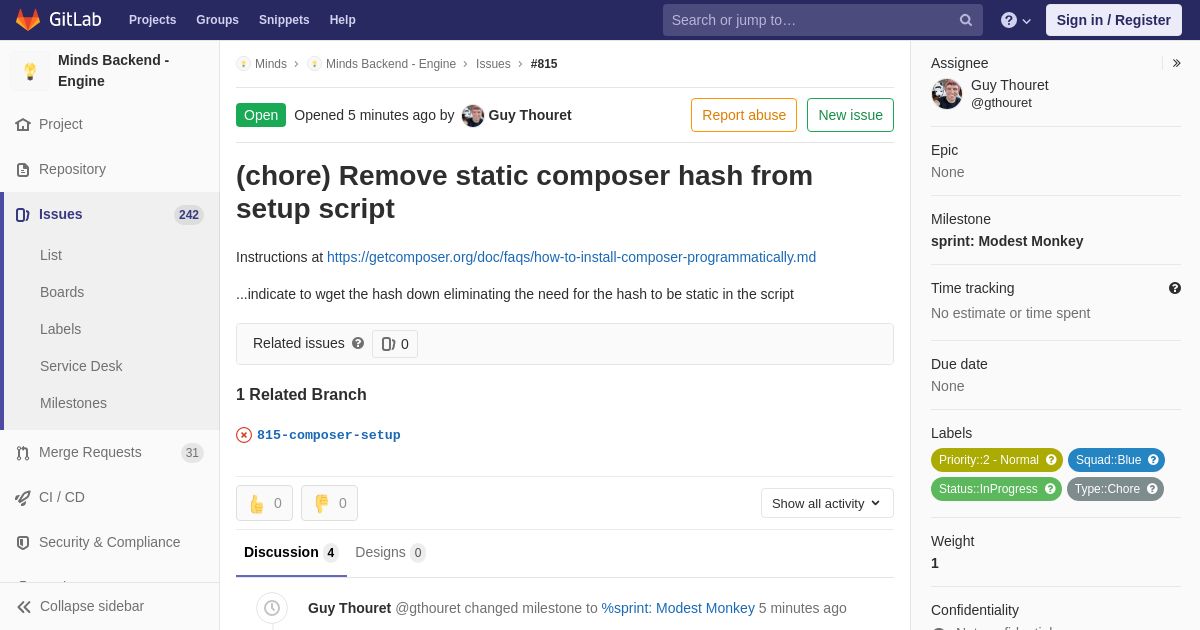
Task: Click the Collapse sidebar double-chevron icon
Action: click(24, 607)
